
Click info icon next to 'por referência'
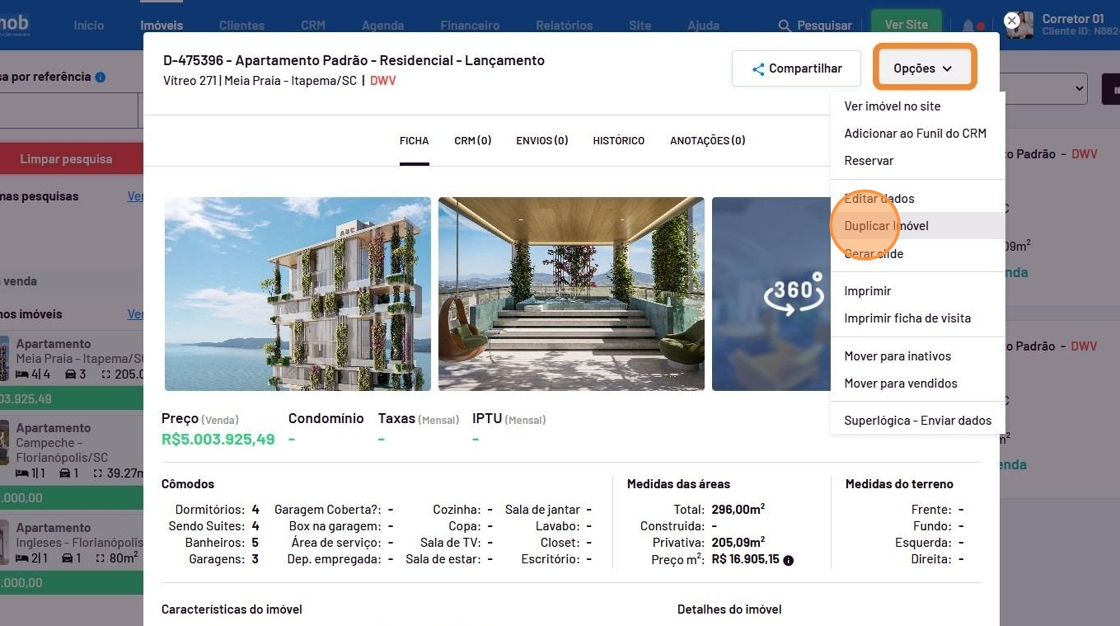(x=100, y=77)
